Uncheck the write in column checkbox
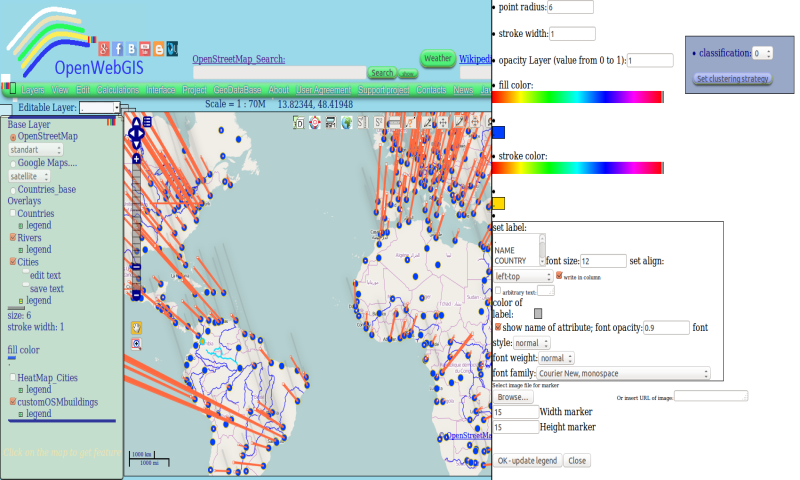 coord(559,275)
